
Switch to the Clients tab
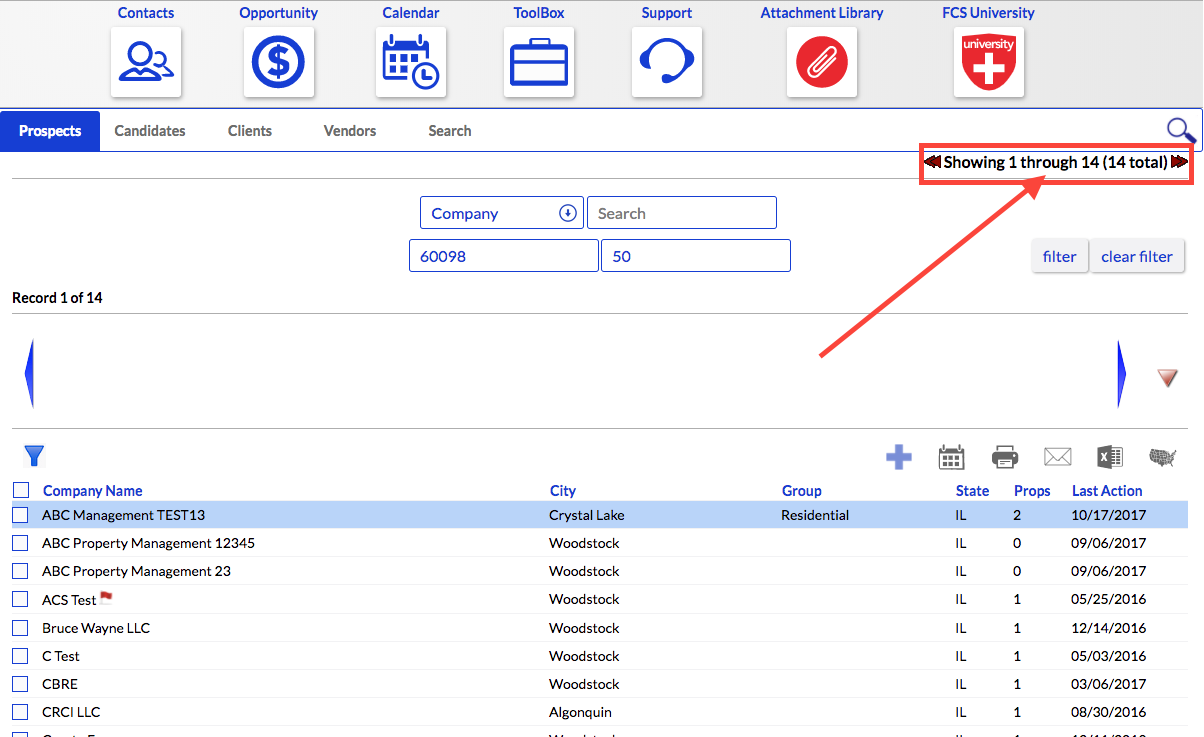tap(250, 131)
